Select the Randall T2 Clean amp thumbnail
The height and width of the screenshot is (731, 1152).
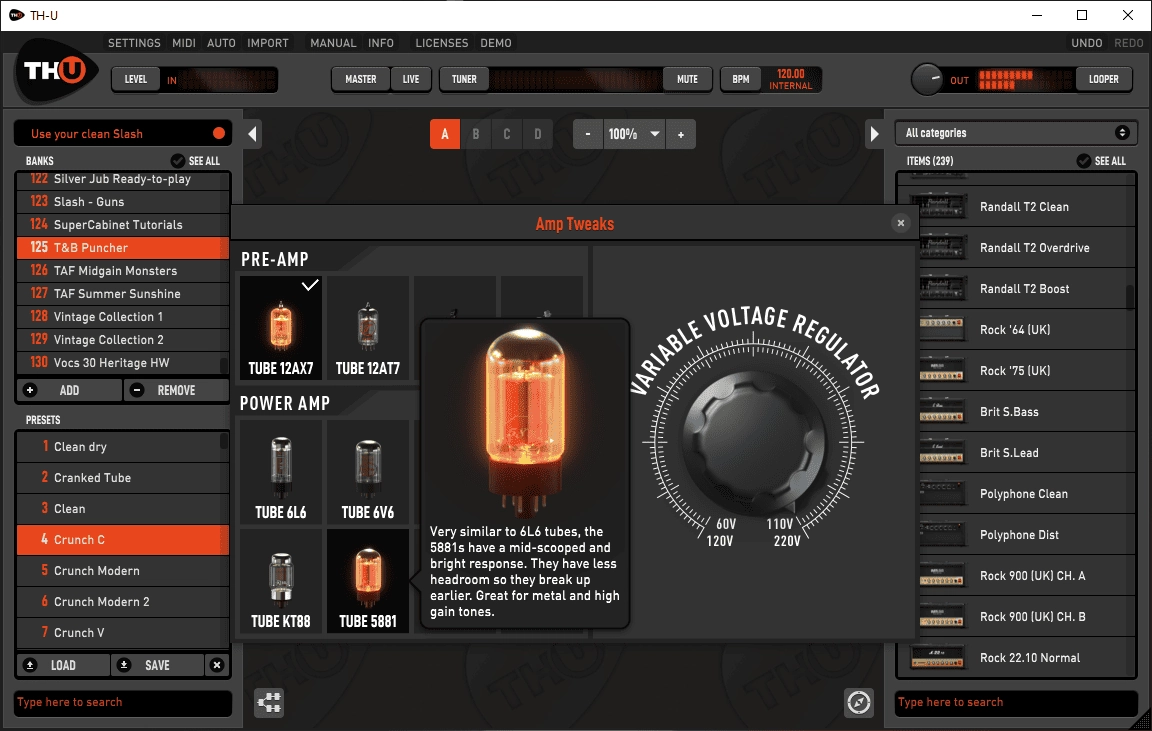click(x=938, y=206)
